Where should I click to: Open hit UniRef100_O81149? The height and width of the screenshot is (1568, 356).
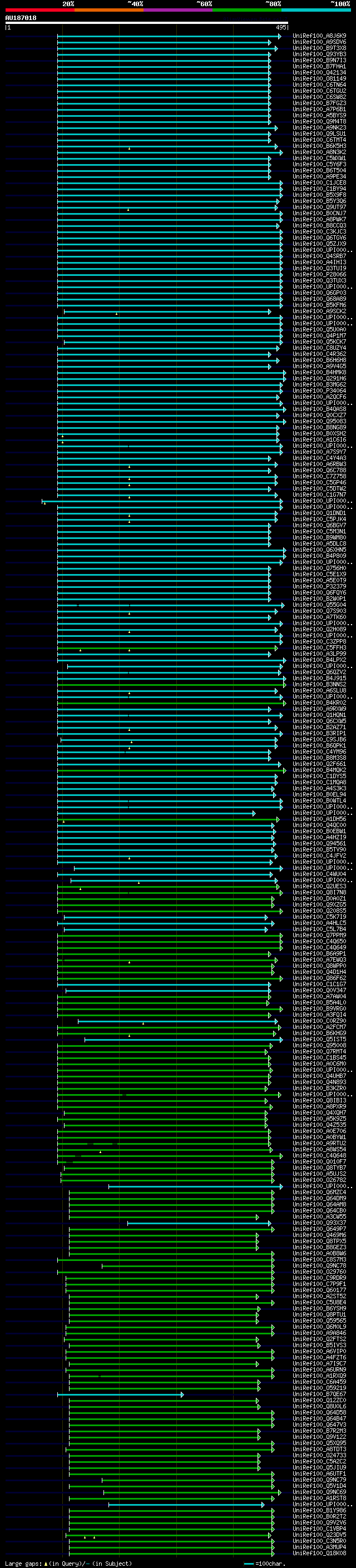319,78
